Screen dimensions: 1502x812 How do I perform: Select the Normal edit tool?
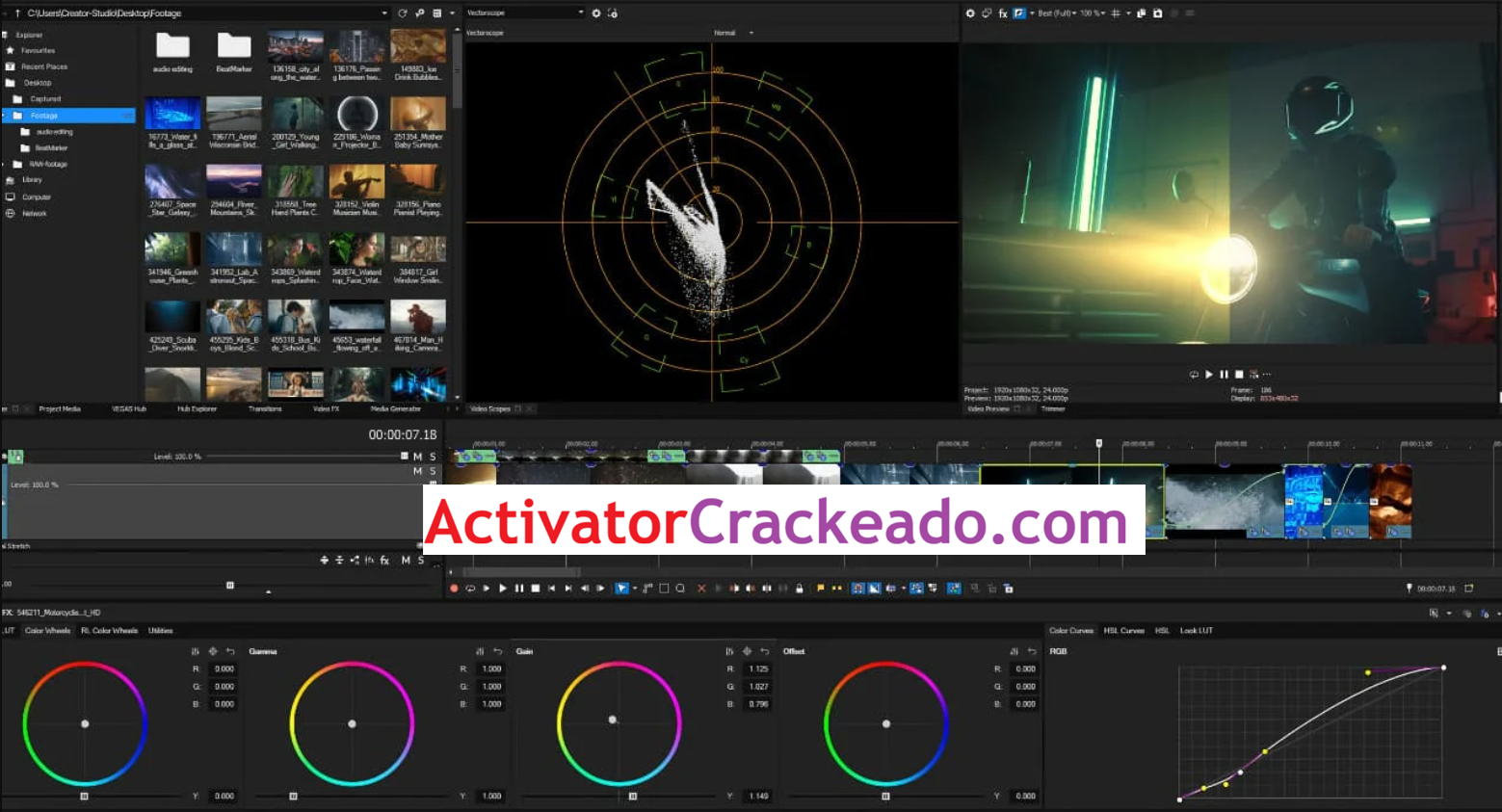point(621,589)
